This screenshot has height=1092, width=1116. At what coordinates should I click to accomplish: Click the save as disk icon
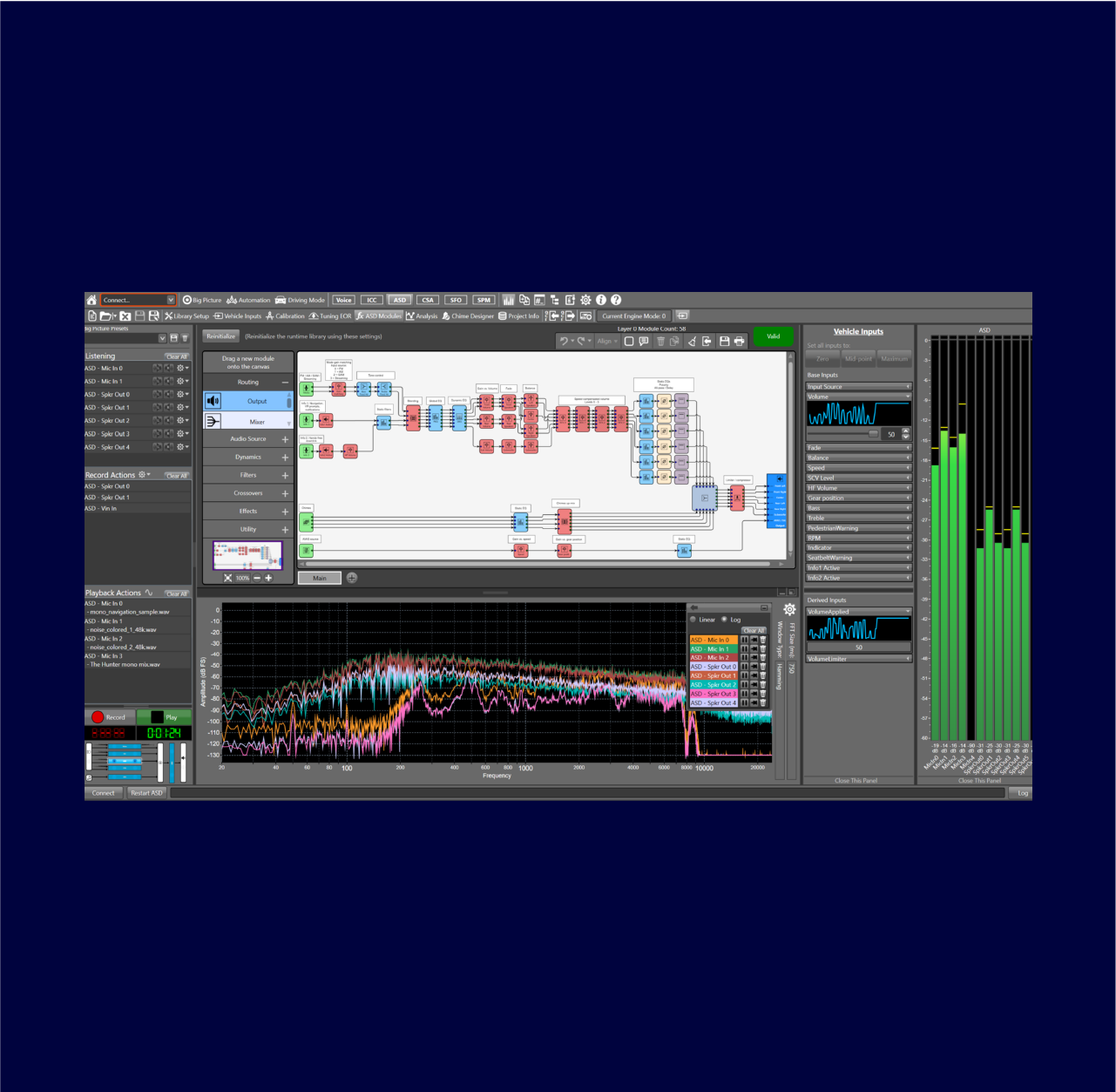click(x=154, y=315)
